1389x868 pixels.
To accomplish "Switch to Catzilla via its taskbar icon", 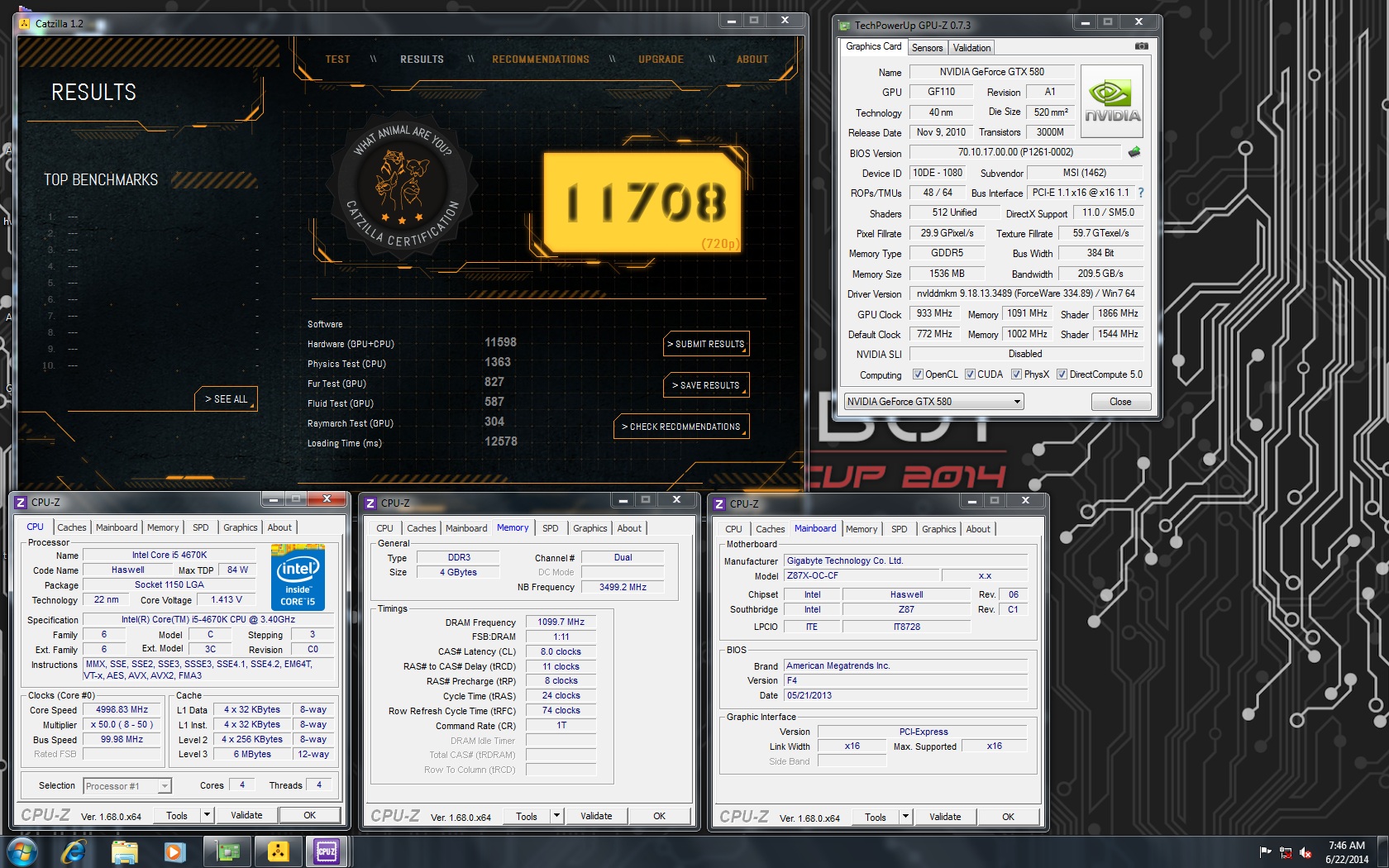I will pyautogui.click(x=278, y=851).
